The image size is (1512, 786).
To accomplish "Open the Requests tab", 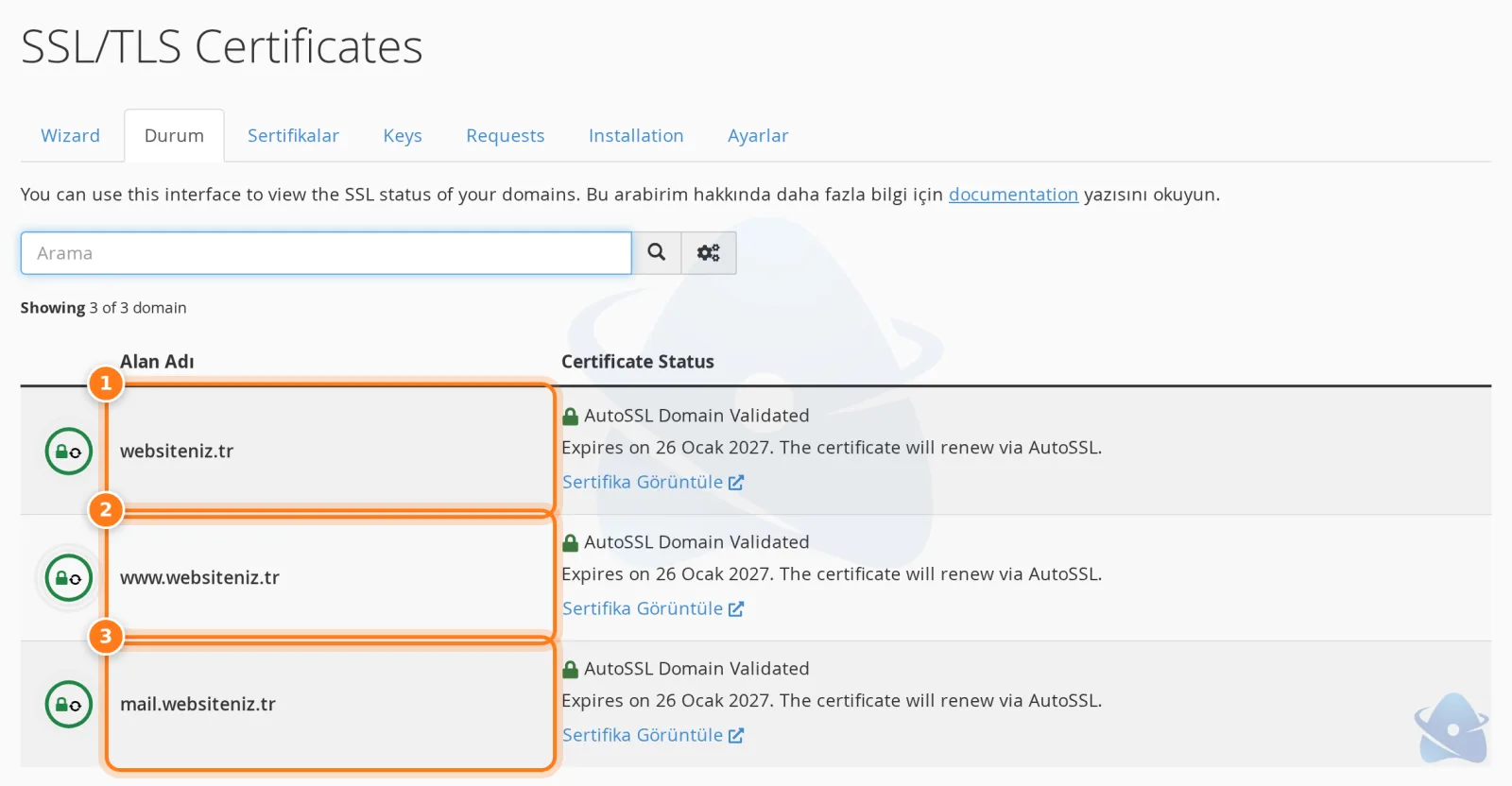I will click(x=506, y=136).
